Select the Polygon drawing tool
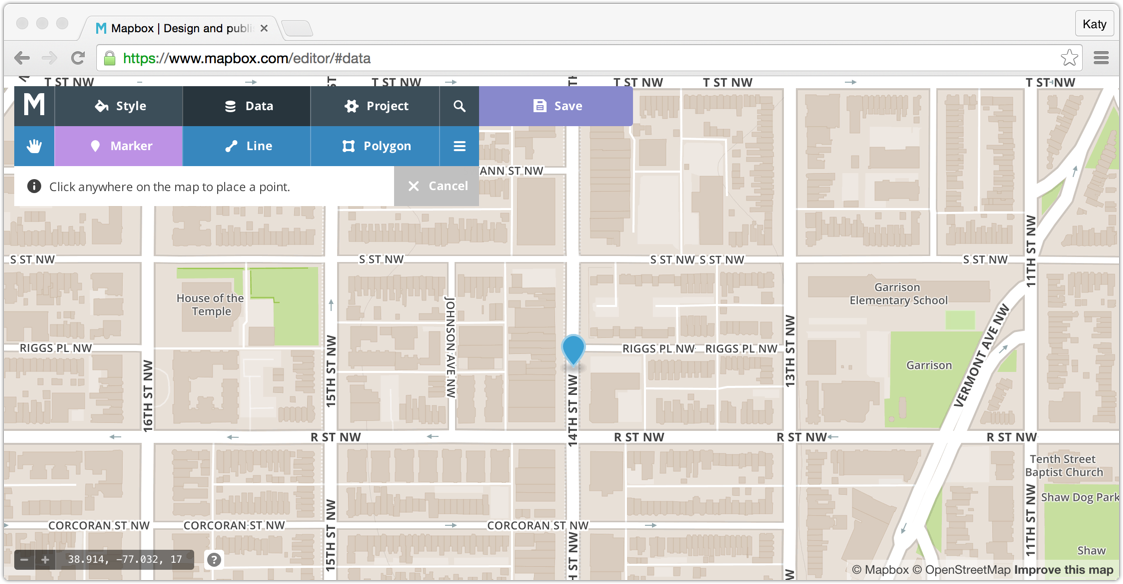 (375, 146)
